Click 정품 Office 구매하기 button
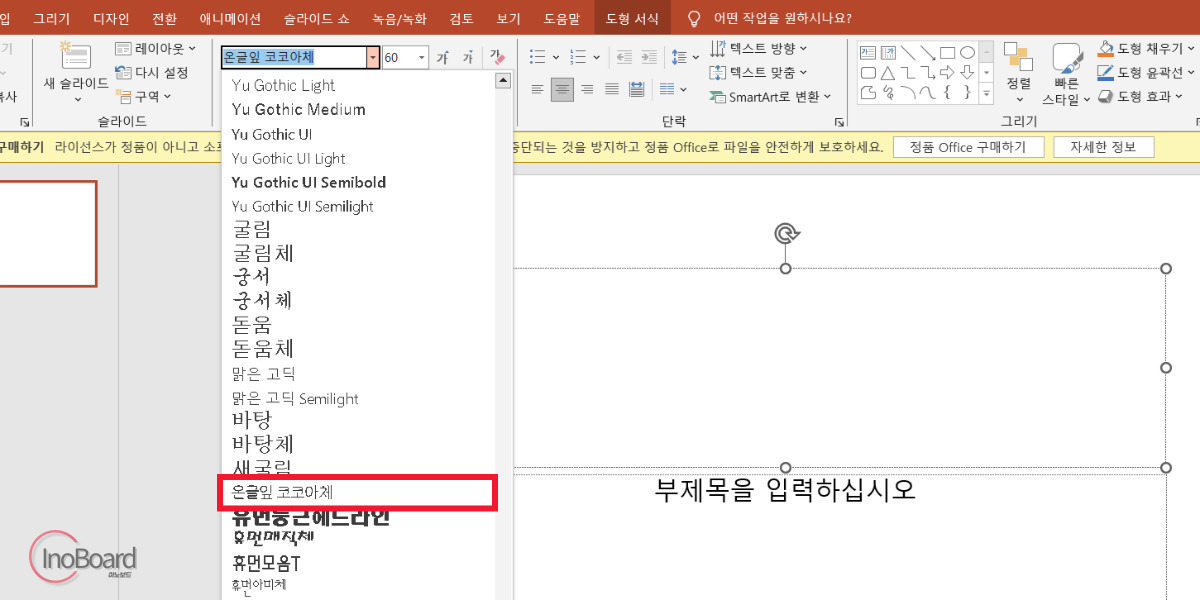The image size is (1200, 600). click(968, 147)
